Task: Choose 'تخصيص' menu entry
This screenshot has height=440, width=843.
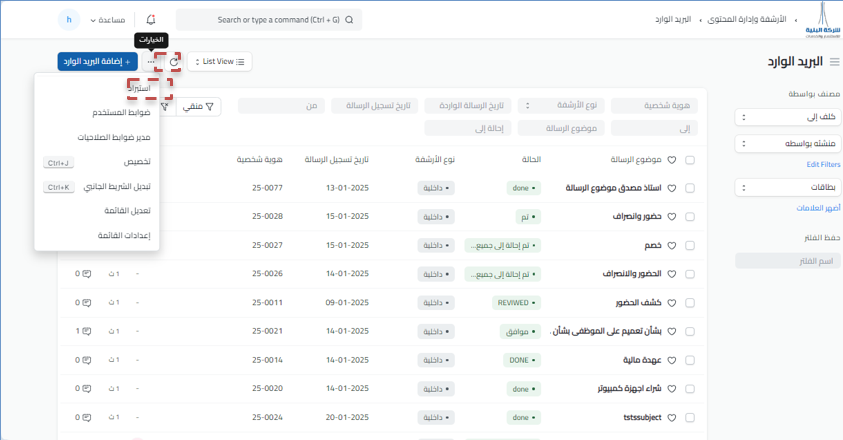Action: pyautogui.click(x=97, y=162)
